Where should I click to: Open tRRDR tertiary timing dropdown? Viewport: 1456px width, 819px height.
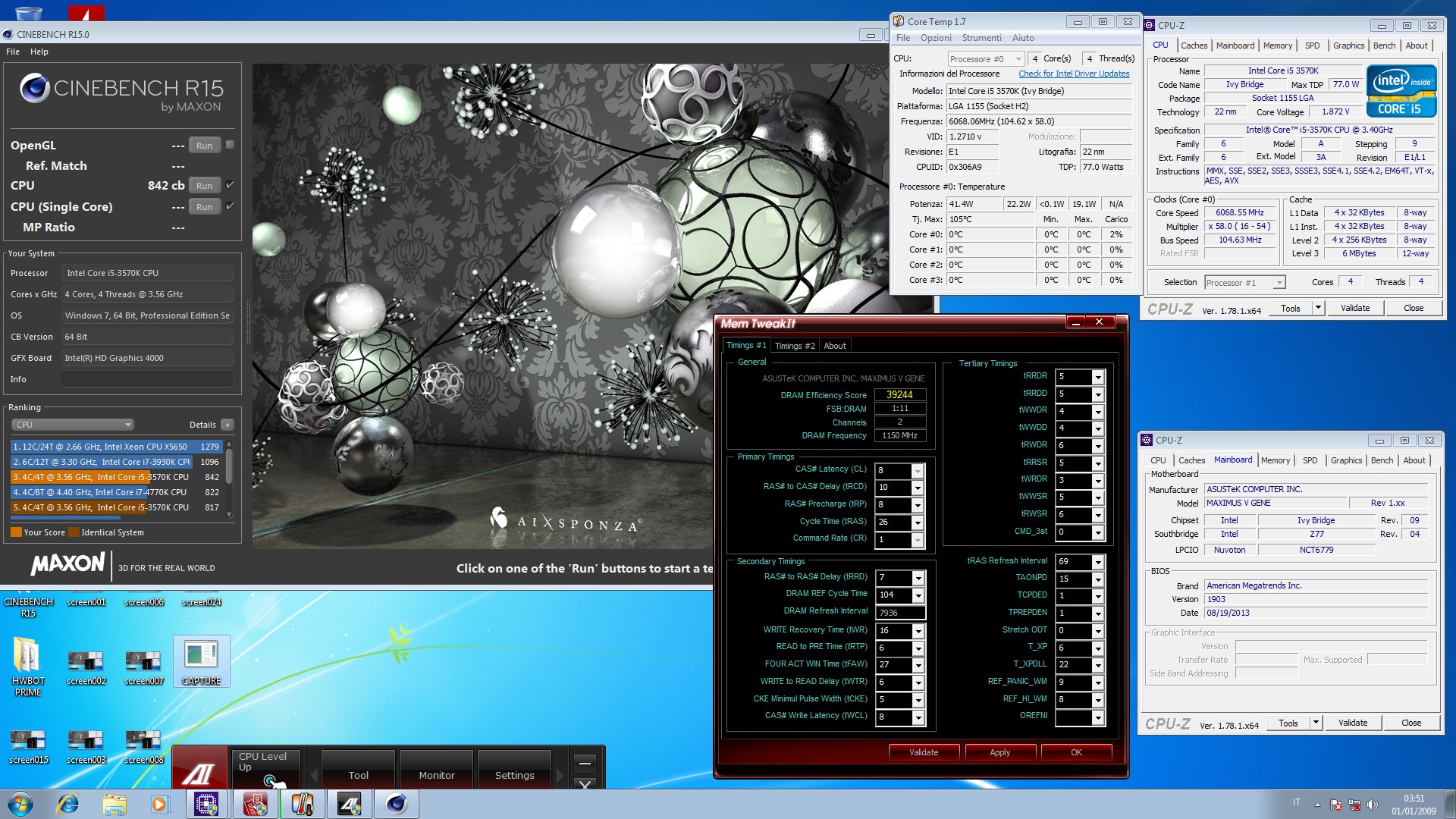[x=1097, y=377]
